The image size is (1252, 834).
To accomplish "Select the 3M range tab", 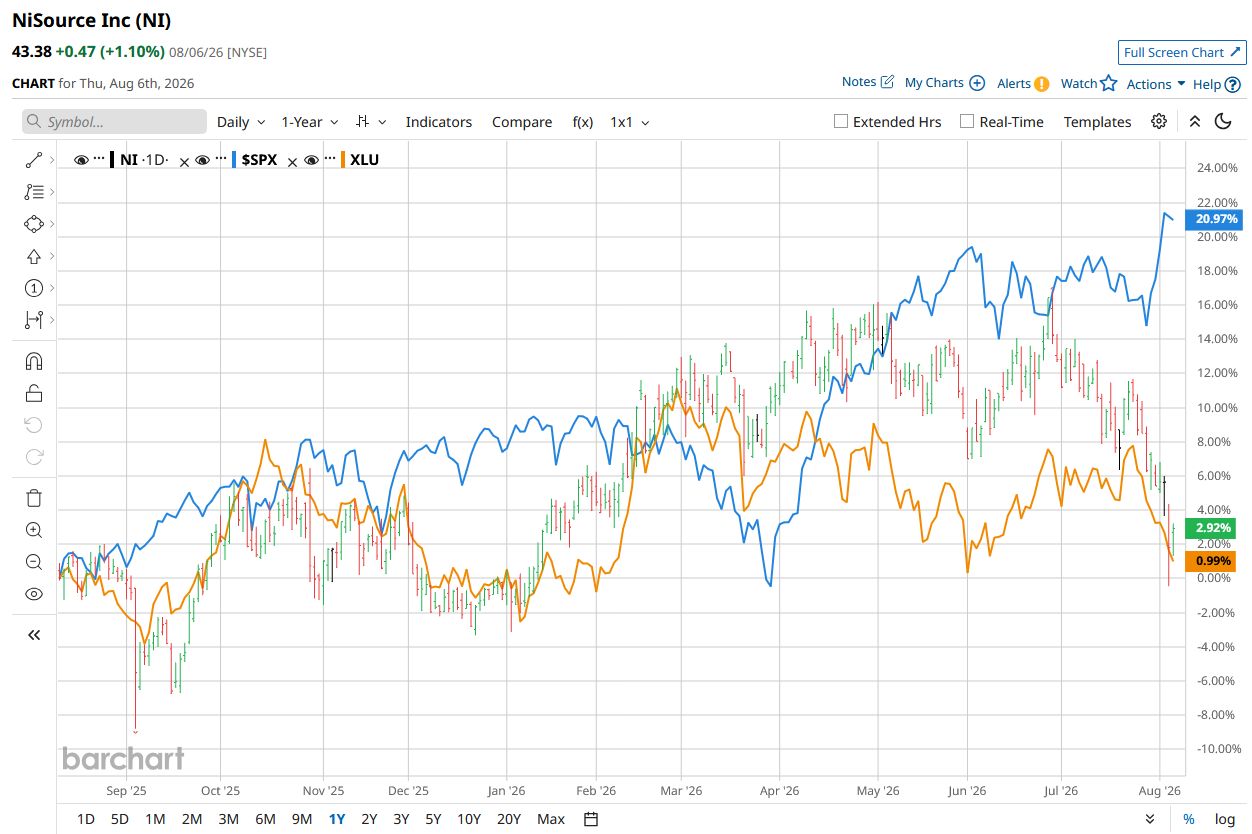I will [x=228, y=819].
